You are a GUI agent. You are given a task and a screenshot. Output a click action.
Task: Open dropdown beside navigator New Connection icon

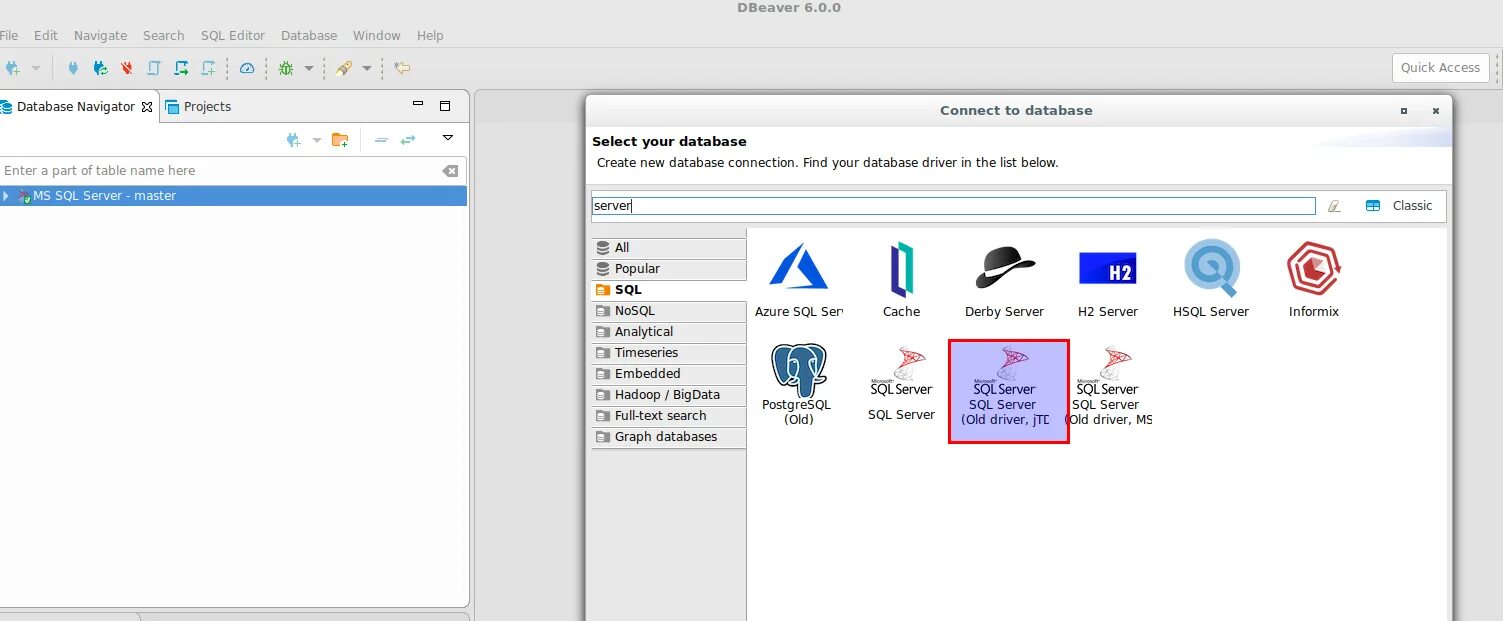tap(317, 140)
